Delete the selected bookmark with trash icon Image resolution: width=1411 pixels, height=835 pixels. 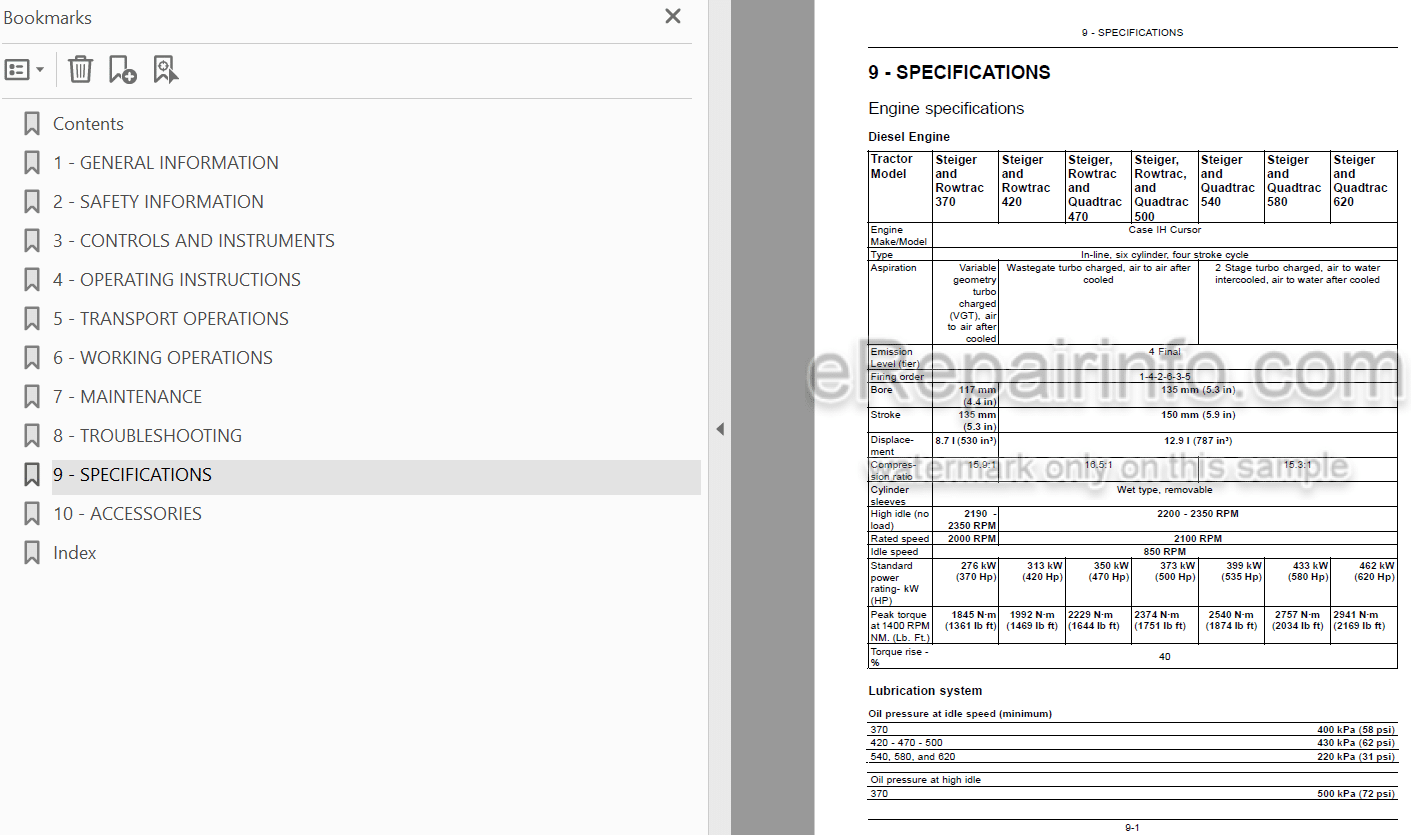(x=80, y=69)
